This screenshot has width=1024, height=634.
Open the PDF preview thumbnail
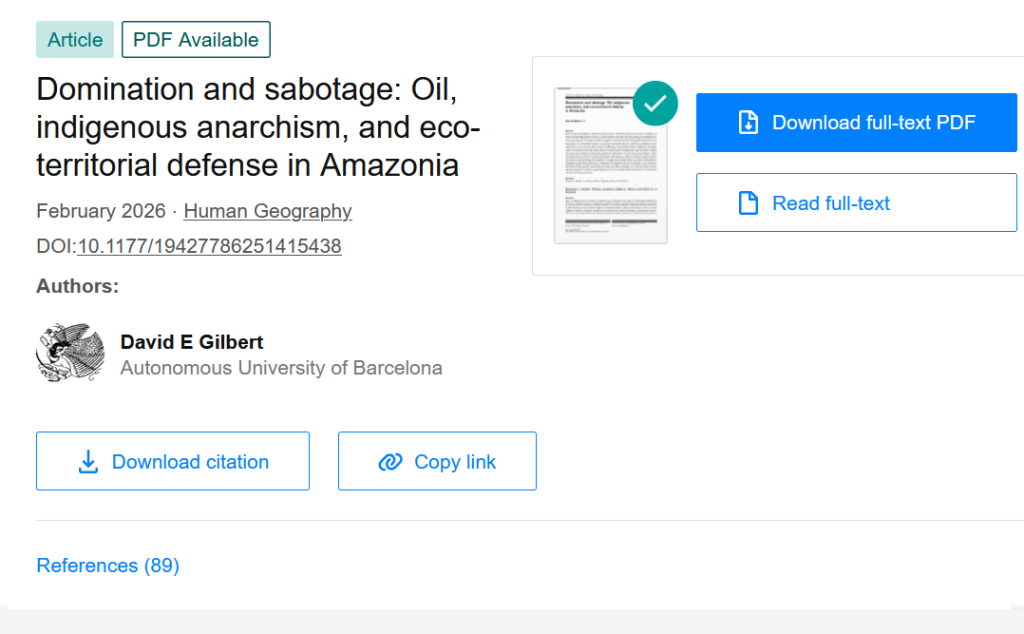click(x=611, y=165)
